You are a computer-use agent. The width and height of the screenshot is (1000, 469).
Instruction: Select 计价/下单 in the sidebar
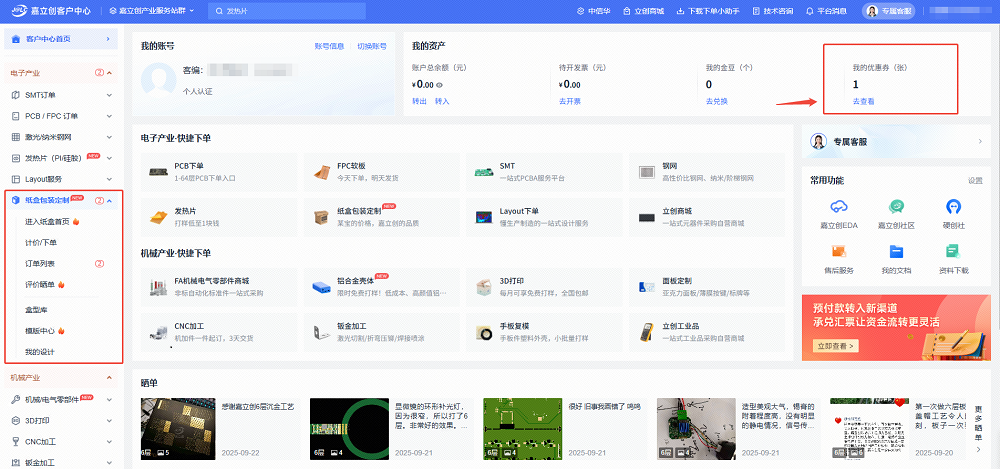click(41, 243)
